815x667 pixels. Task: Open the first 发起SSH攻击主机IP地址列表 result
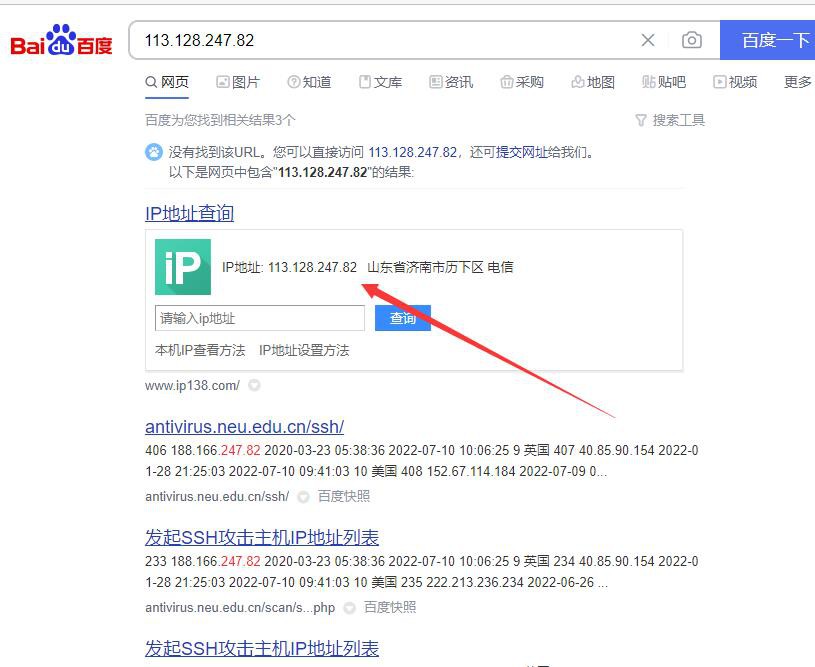pos(262,538)
